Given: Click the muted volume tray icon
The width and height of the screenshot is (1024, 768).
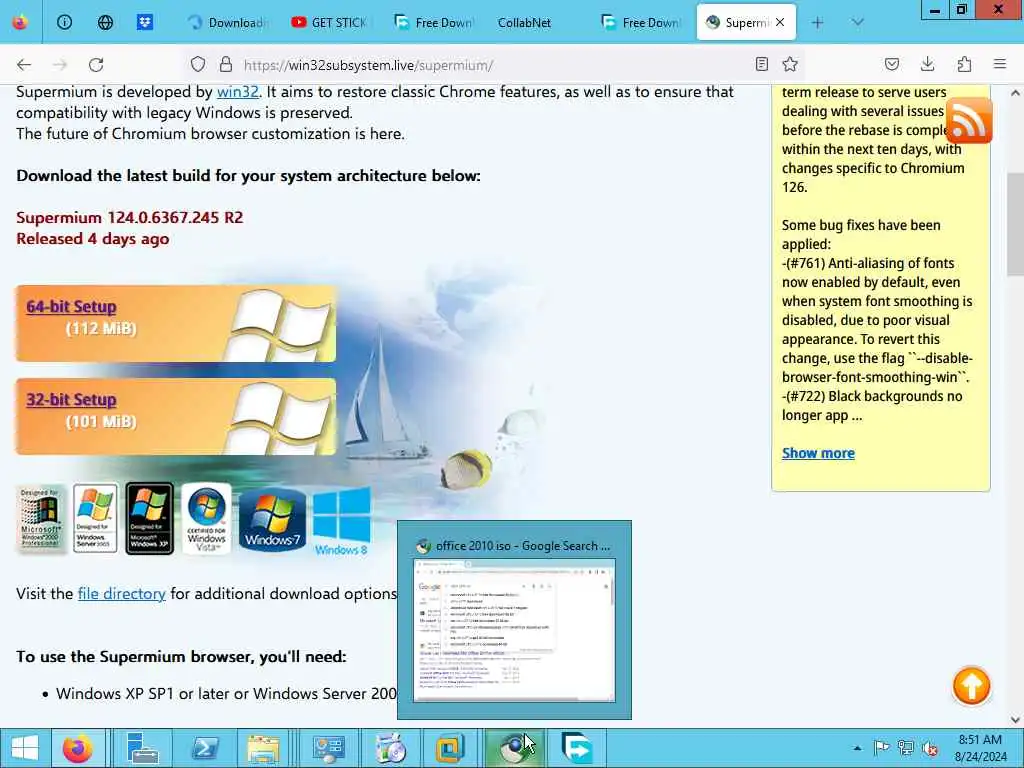Looking at the screenshot, I should (930, 748).
